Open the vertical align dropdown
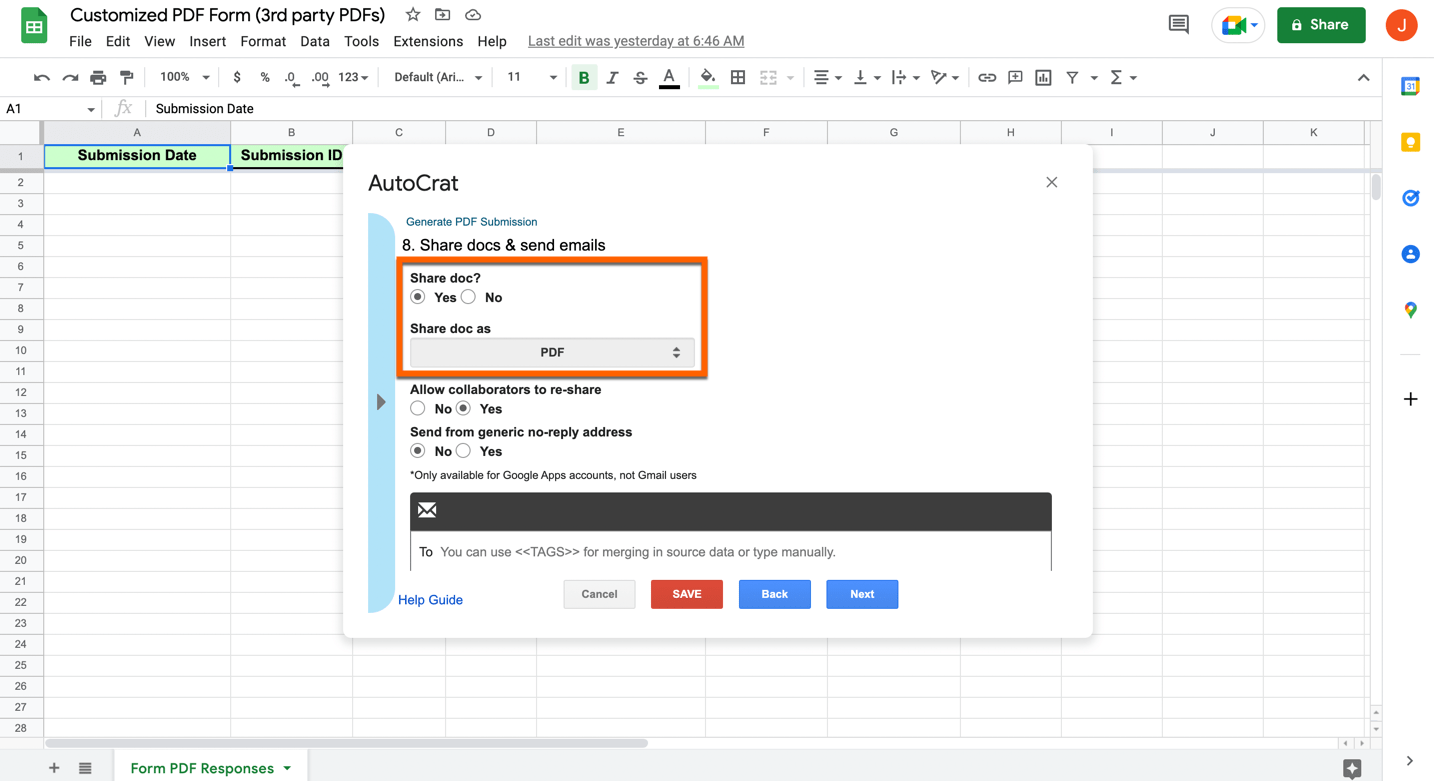 pos(865,77)
